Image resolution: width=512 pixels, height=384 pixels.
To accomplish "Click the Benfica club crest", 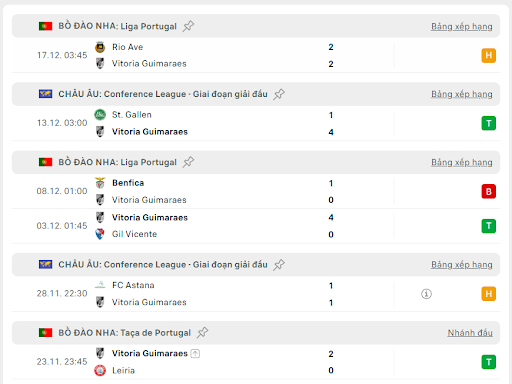I will tap(100, 183).
